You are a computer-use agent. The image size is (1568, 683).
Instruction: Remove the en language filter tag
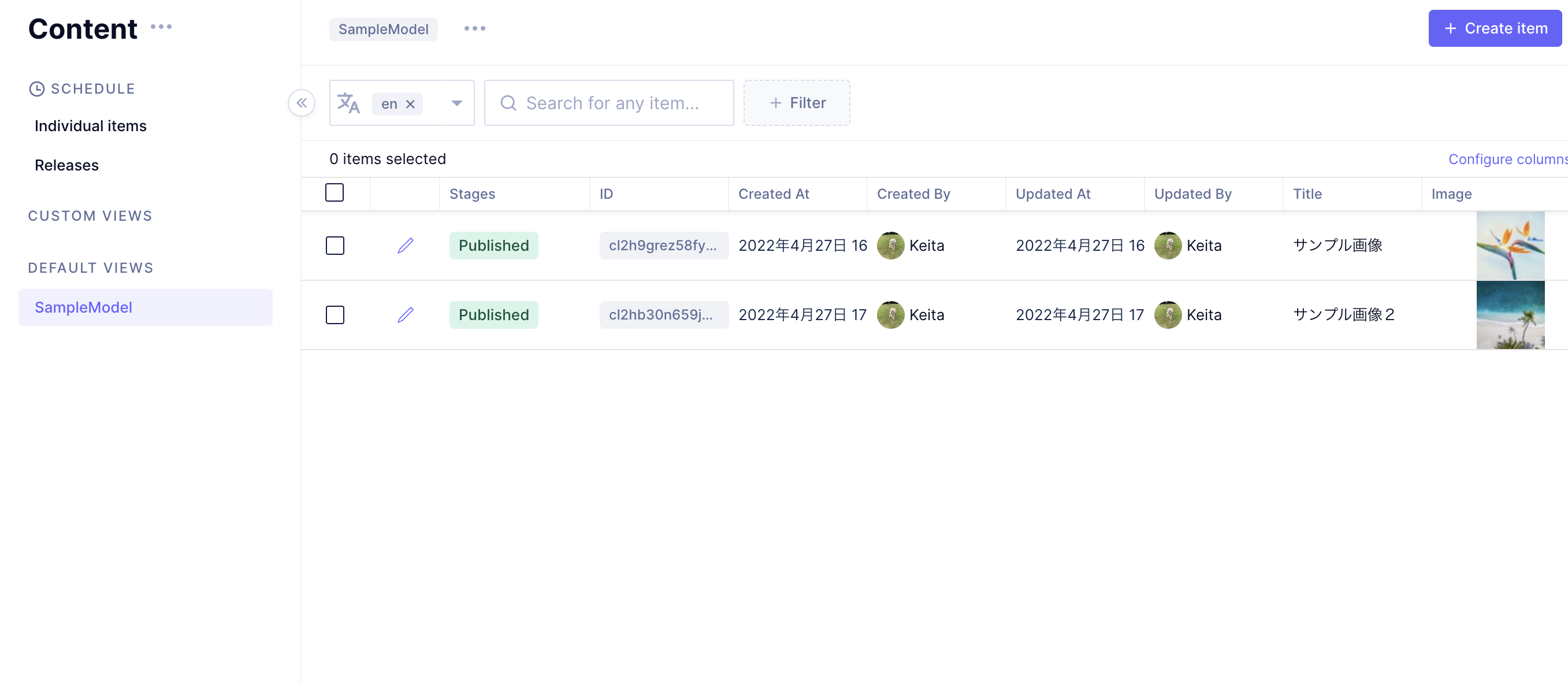coord(411,103)
